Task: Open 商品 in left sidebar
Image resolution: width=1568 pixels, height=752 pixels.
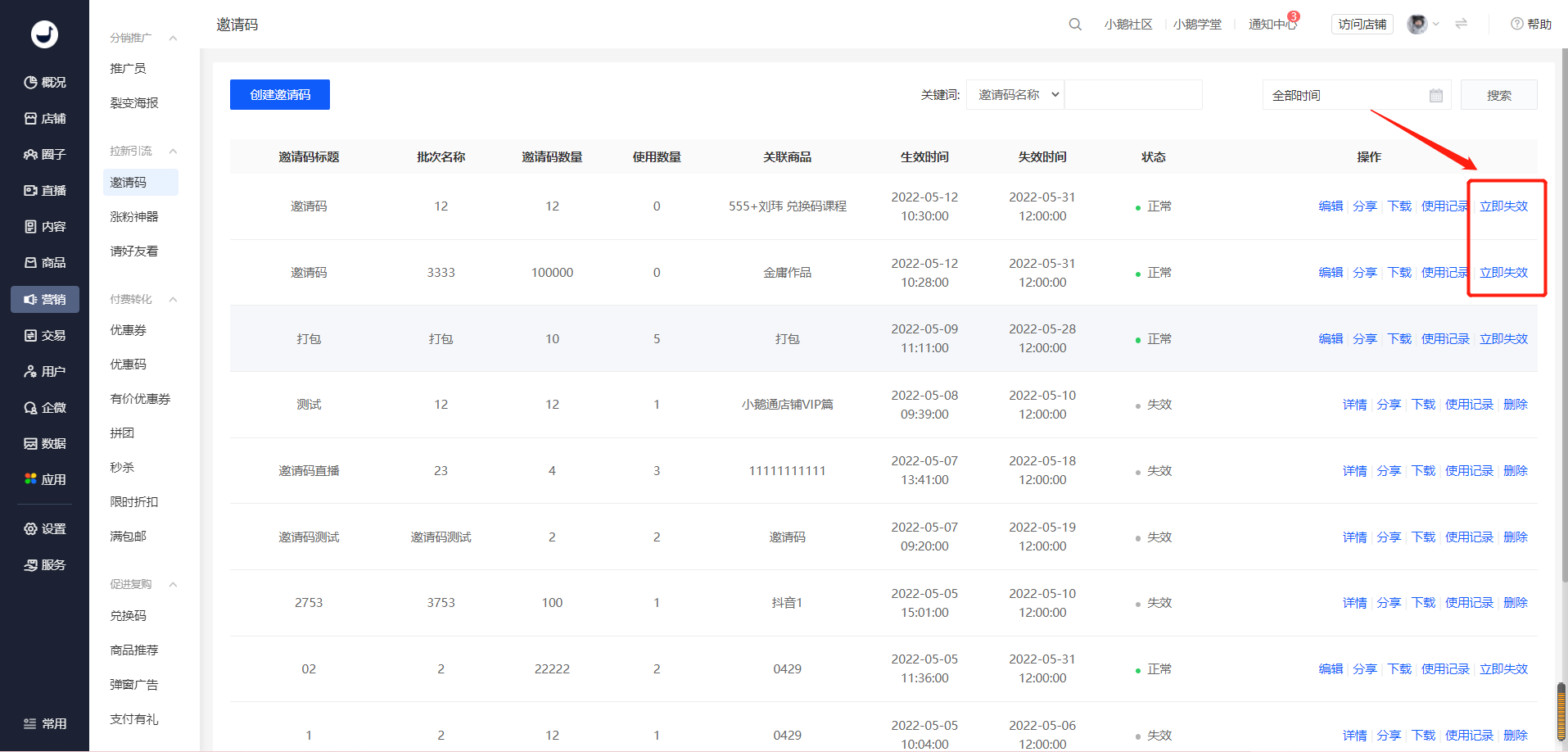Action: click(45, 262)
